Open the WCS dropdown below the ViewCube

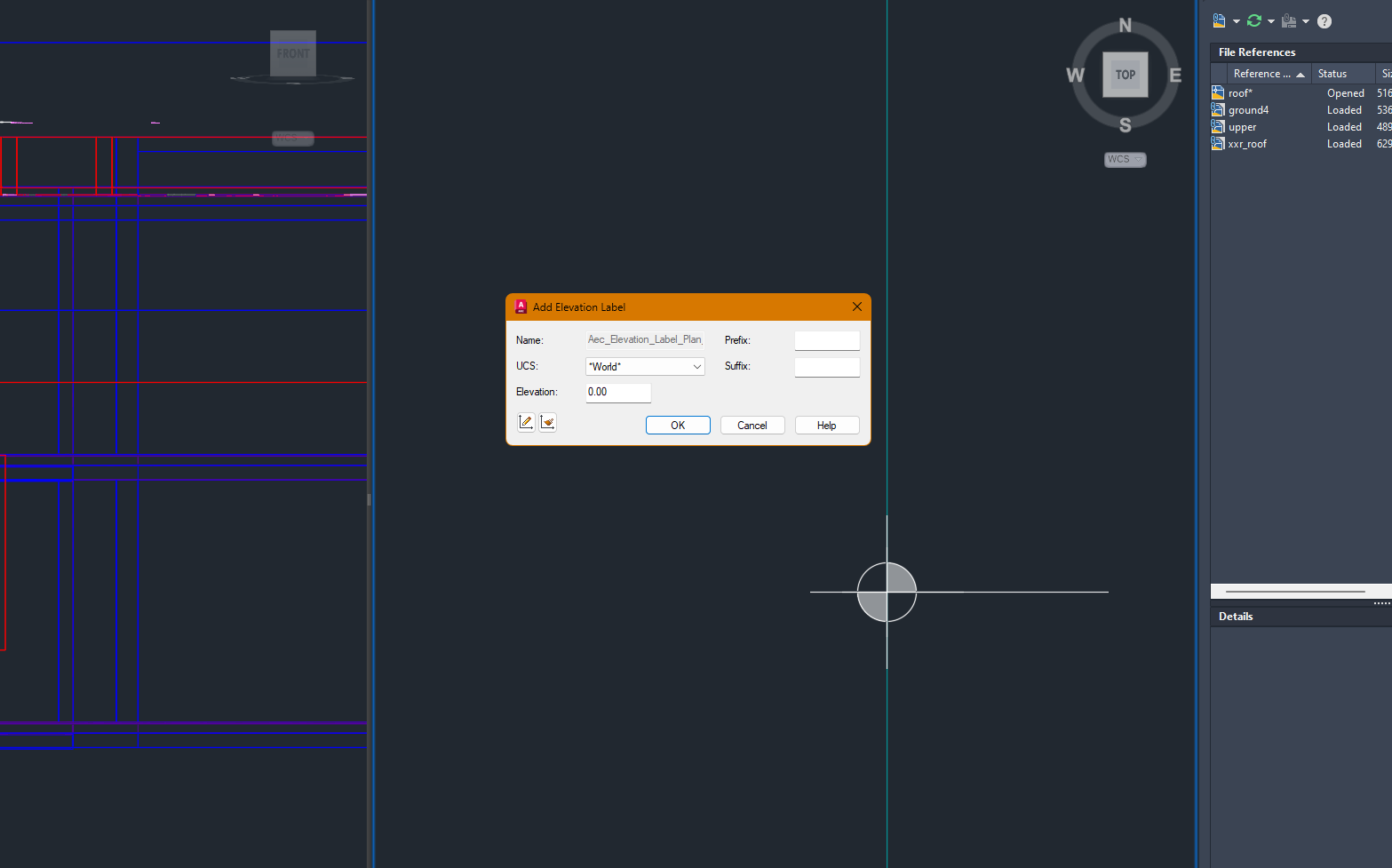point(1125,159)
